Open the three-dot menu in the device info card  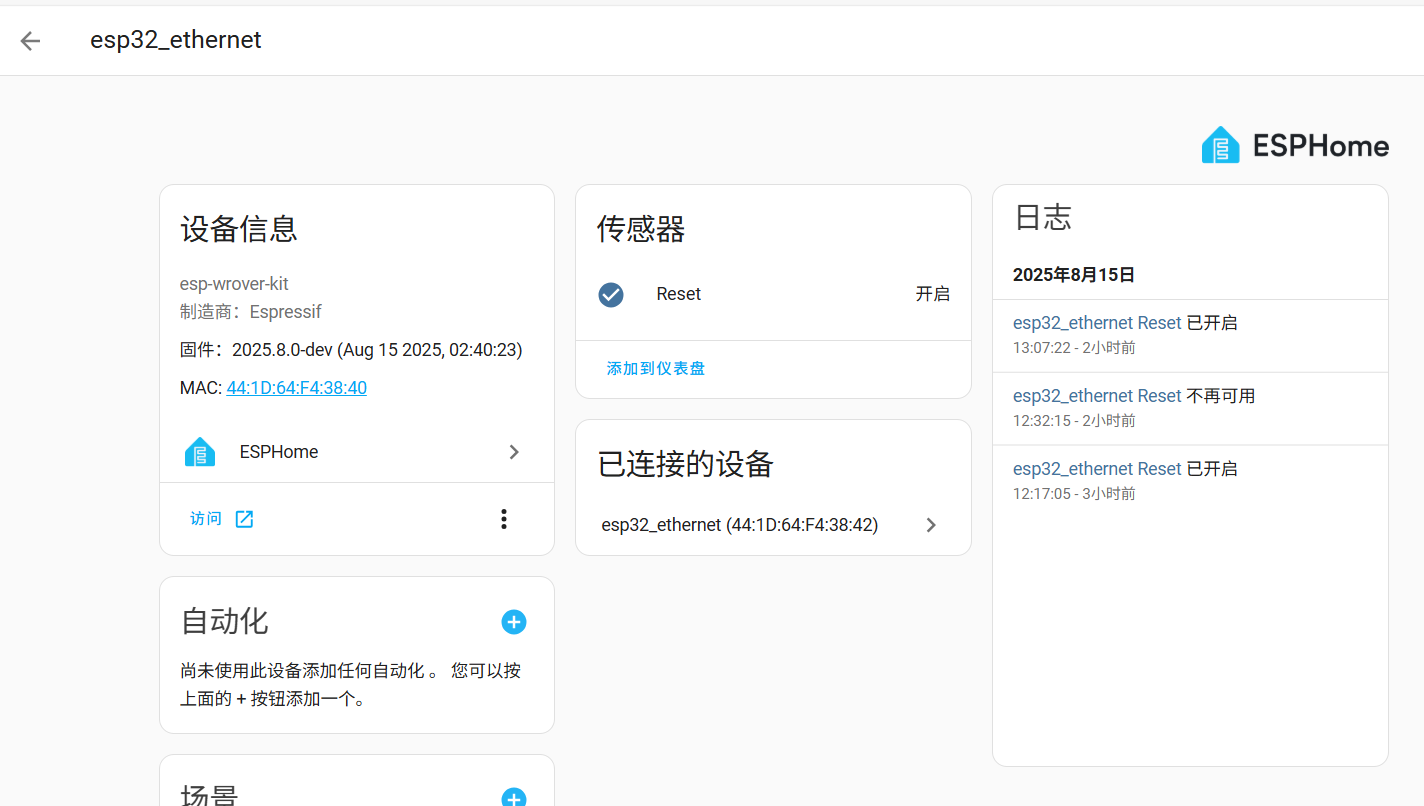click(504, 519)
